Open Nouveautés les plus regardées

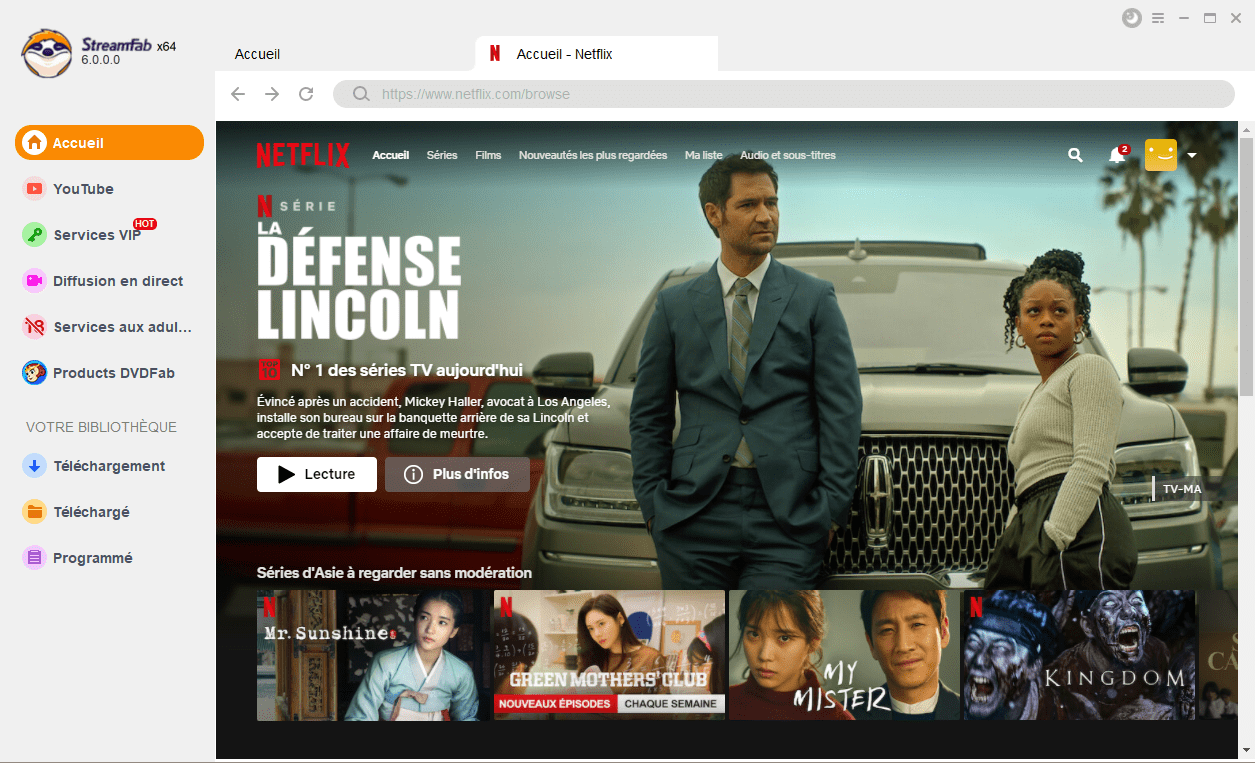click(593, 155)
